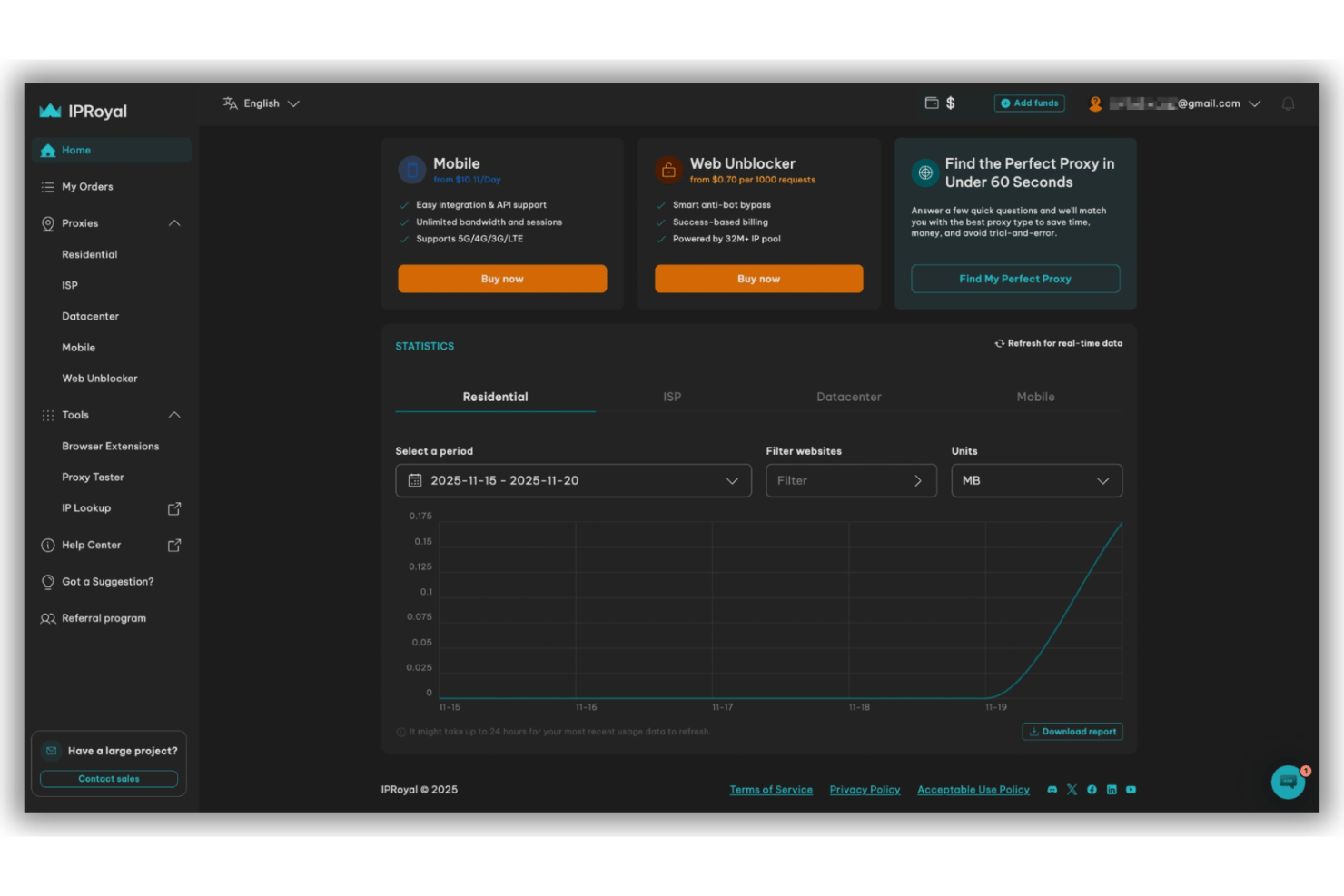The image size is (1344, 896).
Task: Expand the account email dropdown
Action: click(x=1255, y=103)
